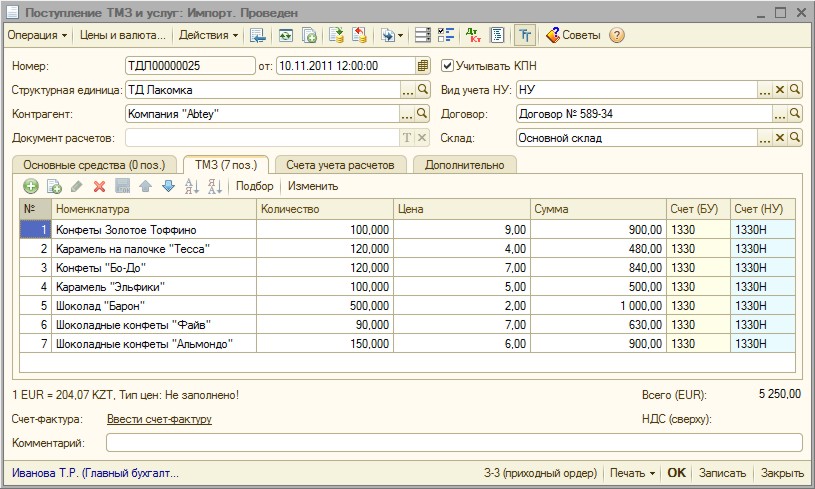Open calendar picker beside the date field
The image size is (815, 489).
(x=423, y=65)
